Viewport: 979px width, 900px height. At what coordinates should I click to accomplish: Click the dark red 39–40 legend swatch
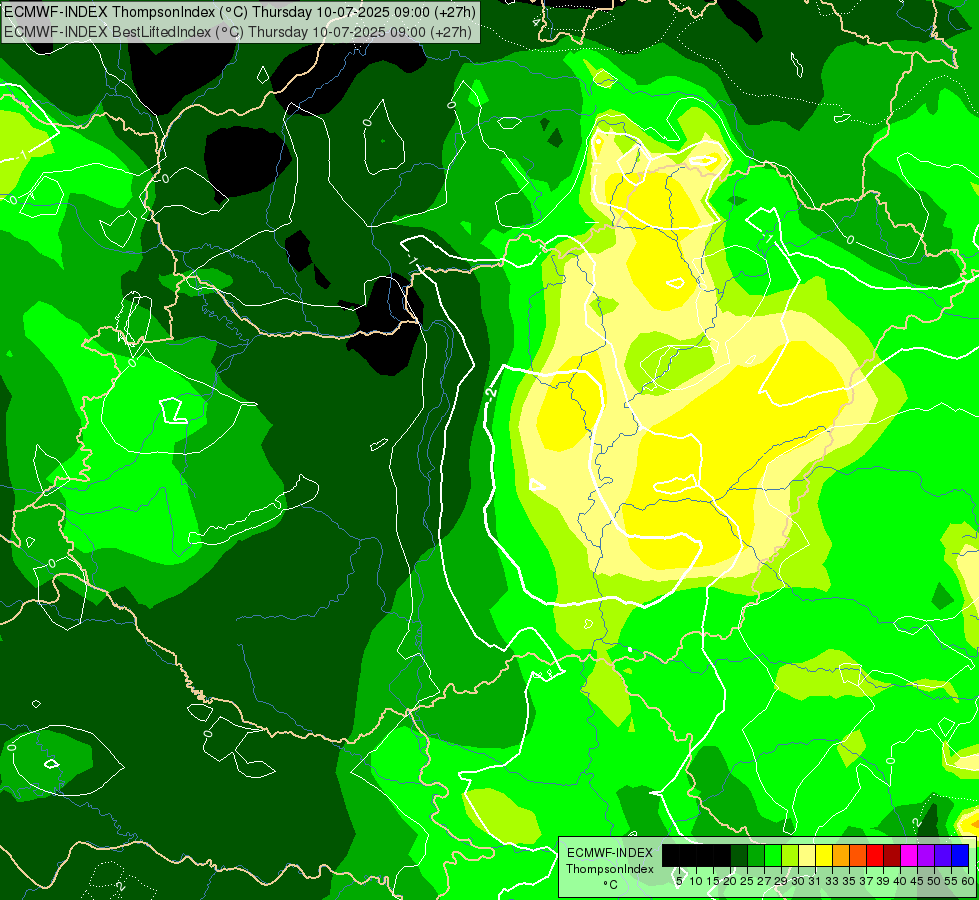coord(892,855)
